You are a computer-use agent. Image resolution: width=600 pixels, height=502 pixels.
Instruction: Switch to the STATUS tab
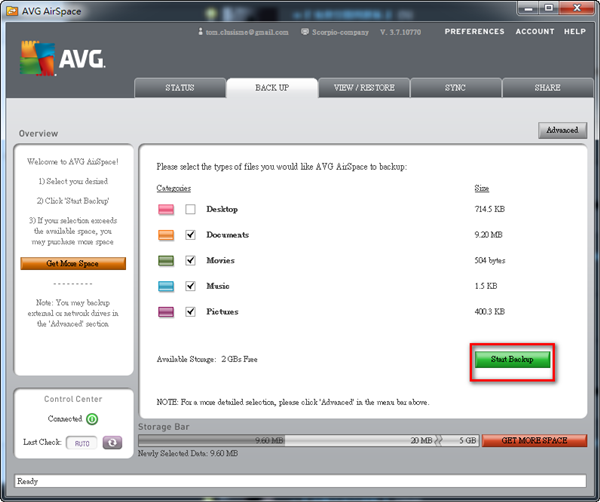point(180,88)
